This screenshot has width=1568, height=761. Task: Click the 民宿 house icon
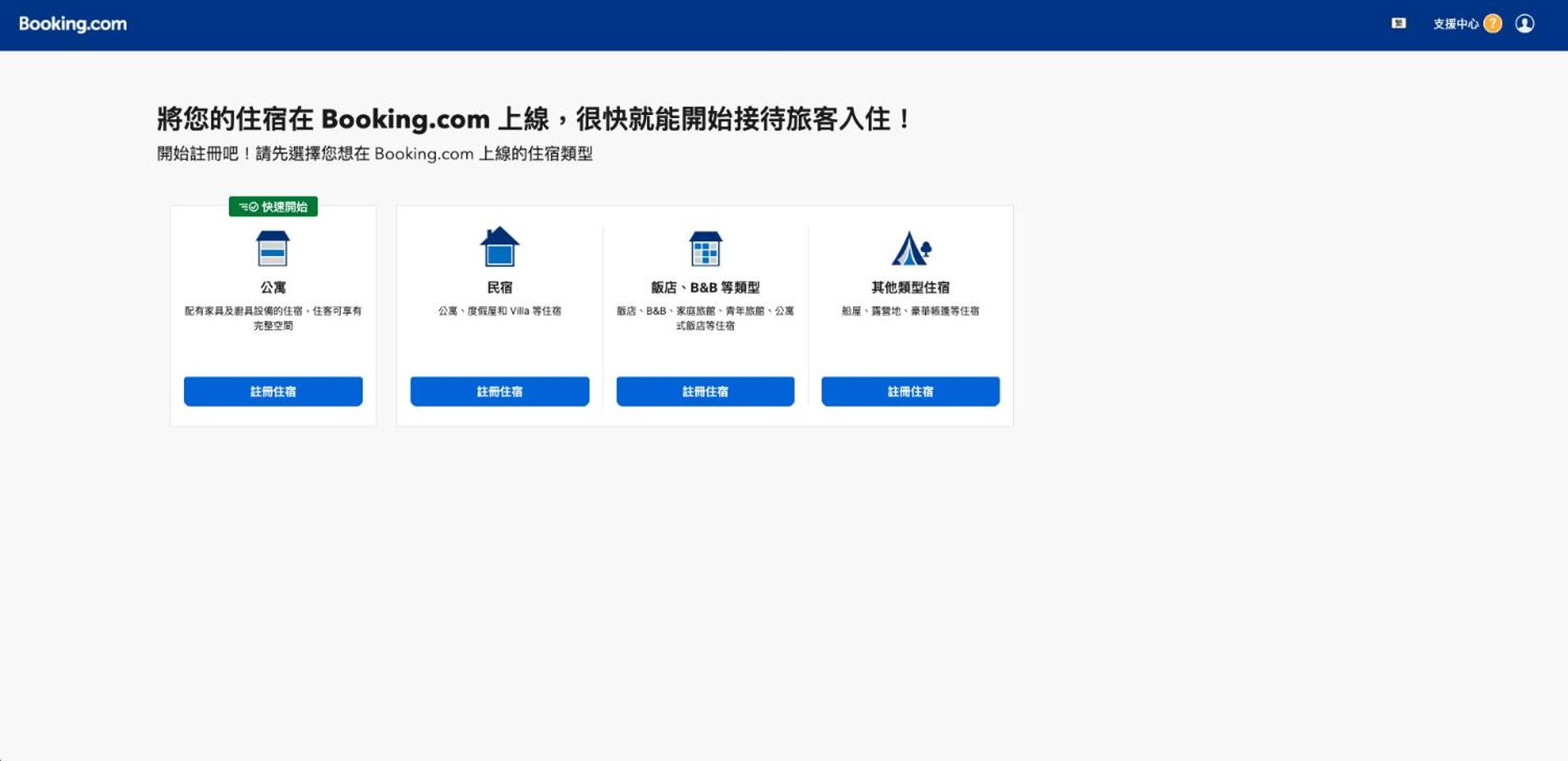pos(499,246)
